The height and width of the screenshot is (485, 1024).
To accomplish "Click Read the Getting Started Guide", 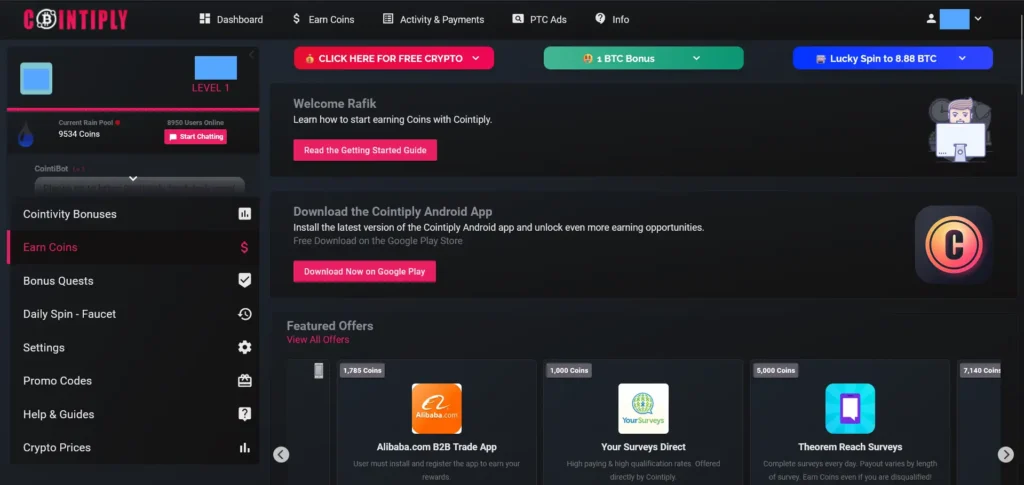I will point(365,150).
